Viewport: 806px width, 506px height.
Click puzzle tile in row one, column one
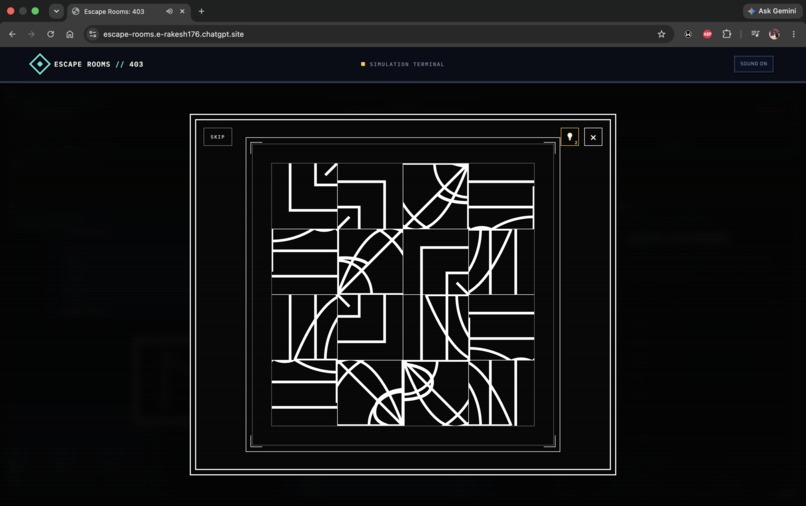tap(304, 196)
